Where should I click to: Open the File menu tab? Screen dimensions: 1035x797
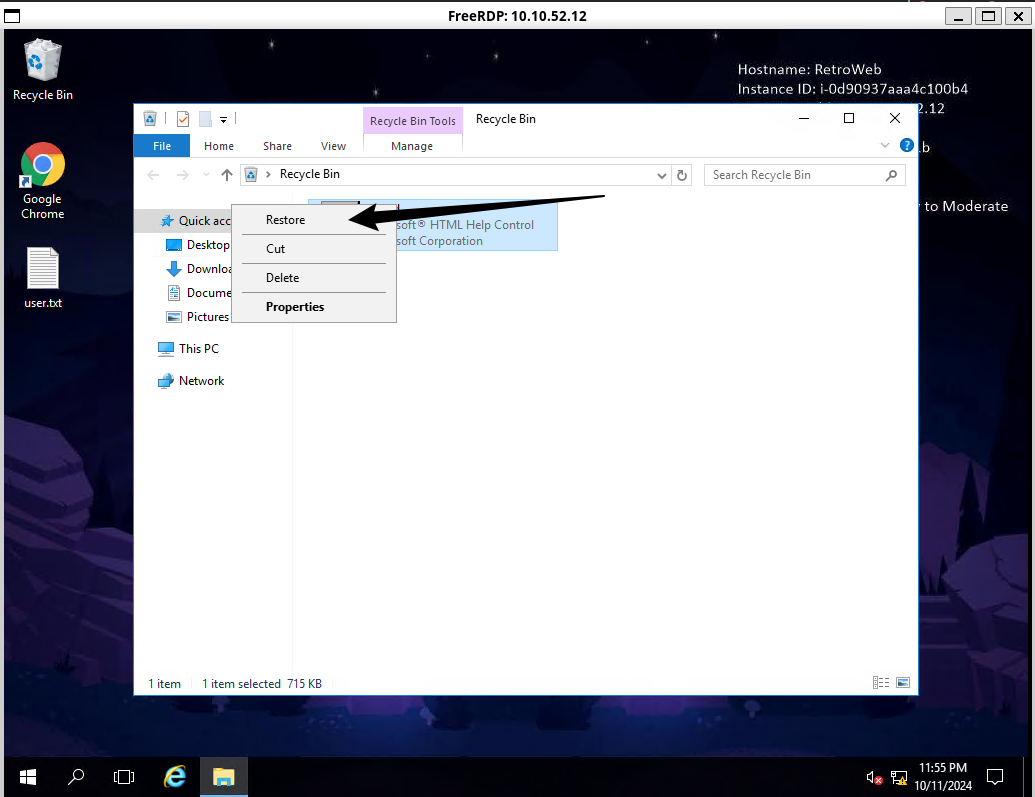162,146
